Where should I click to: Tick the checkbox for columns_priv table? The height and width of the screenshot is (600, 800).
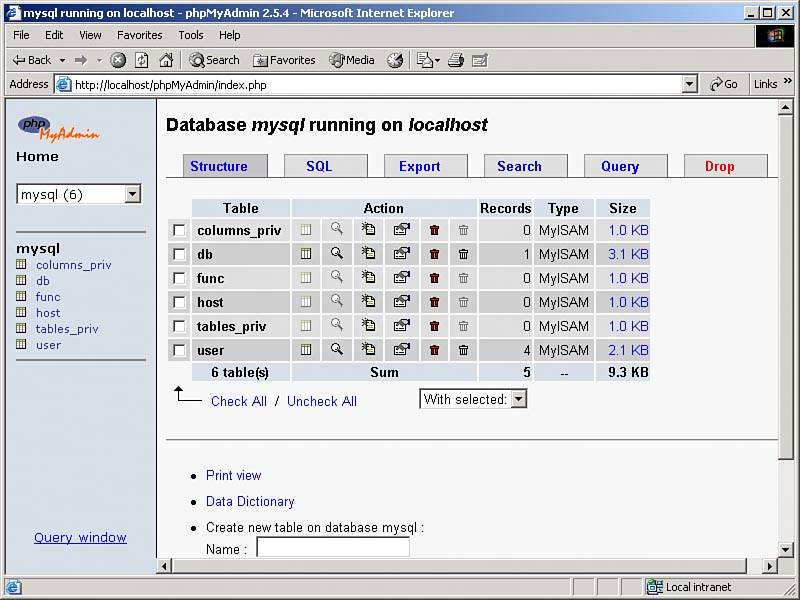[x=179, y=230]
